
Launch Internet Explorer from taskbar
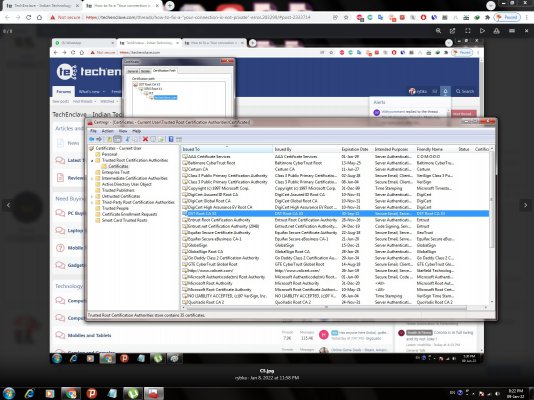click(x=30, y=393)
